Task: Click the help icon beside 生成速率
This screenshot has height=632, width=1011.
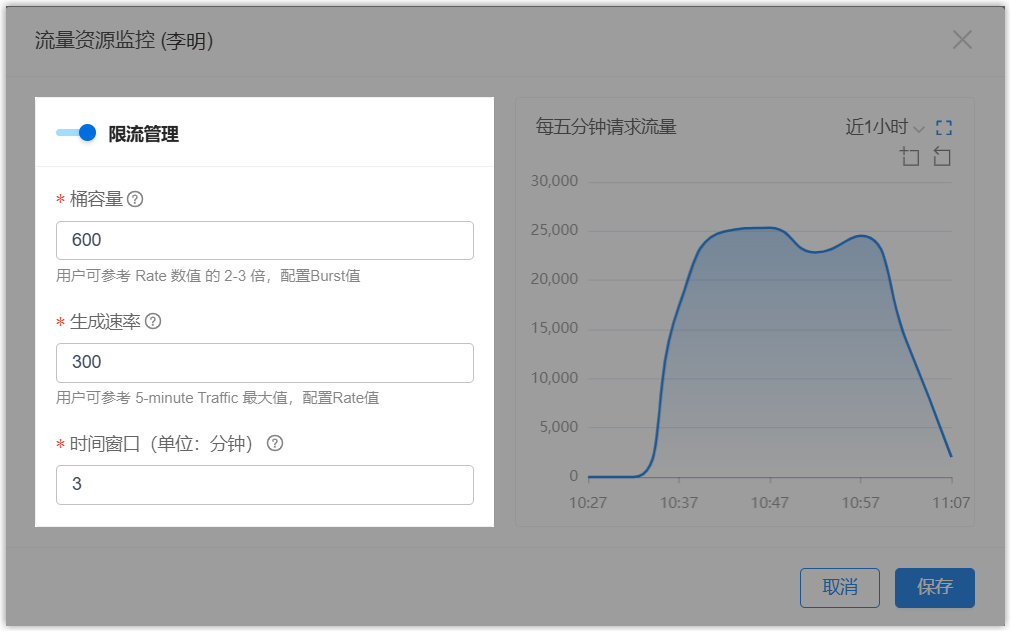Action: coord(153,321)
